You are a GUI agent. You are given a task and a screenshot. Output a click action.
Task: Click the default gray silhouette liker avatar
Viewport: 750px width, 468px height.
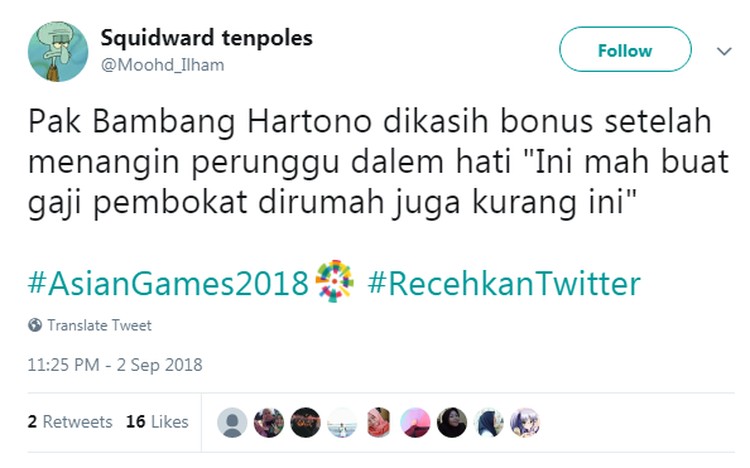click(232, 423)
